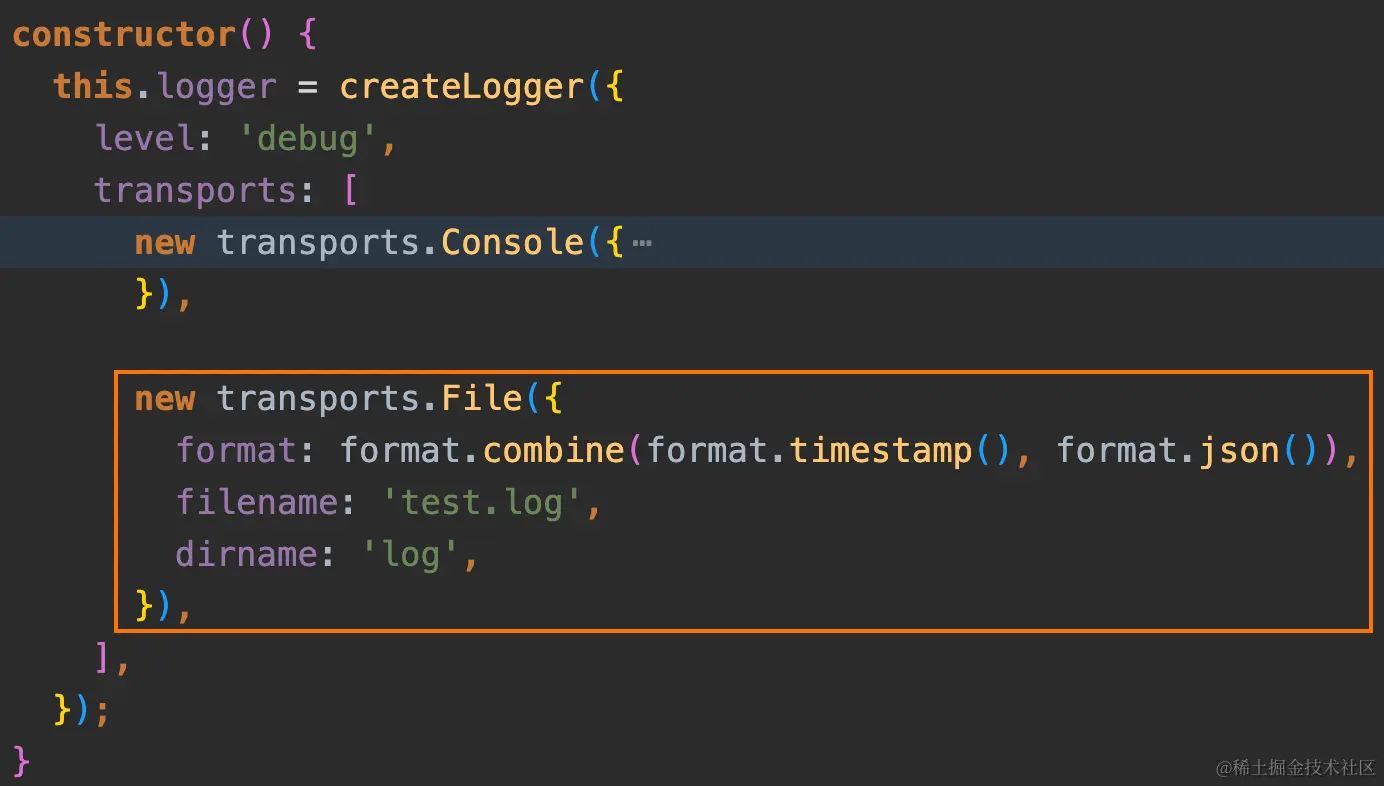Select the 'log' string after dirname
Image resolution: width=1384 pixels, height=786 pixels.
click(410, 554)
